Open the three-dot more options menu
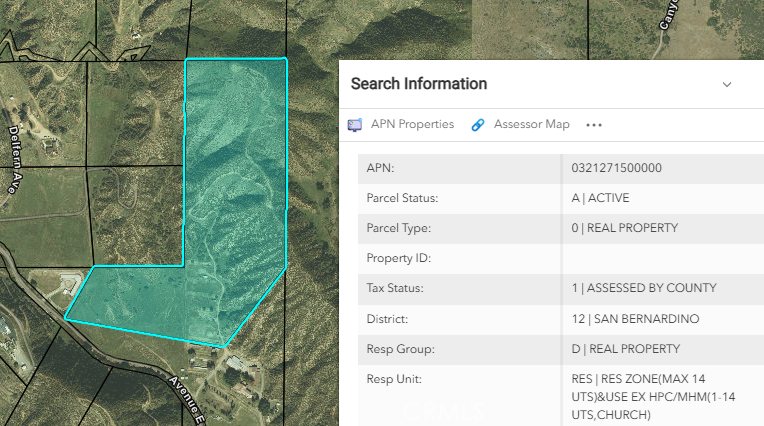The width and height of the screenshot is (764, 426). tap(594, 125)
